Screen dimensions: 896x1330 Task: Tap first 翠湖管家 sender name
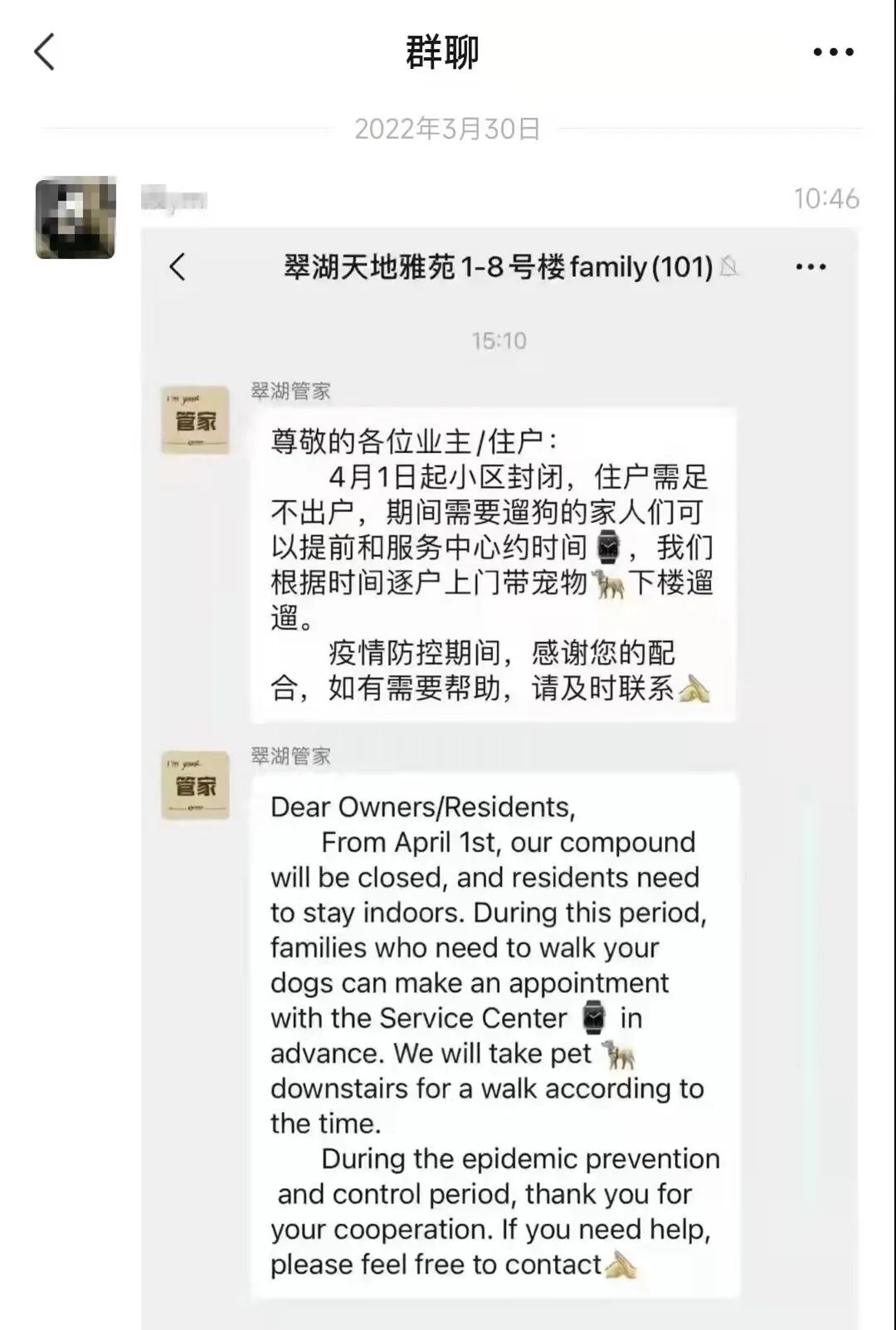(291, 392)
